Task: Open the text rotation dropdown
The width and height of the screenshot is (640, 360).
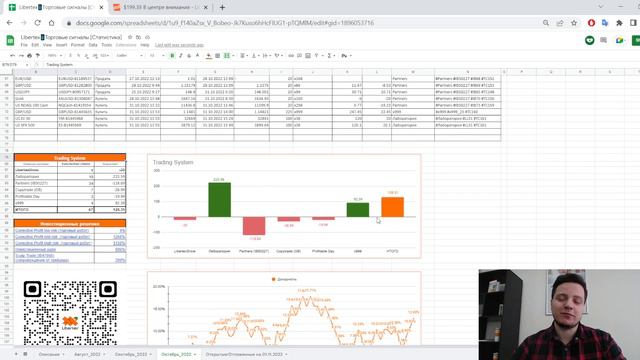Action: point(278,56)
